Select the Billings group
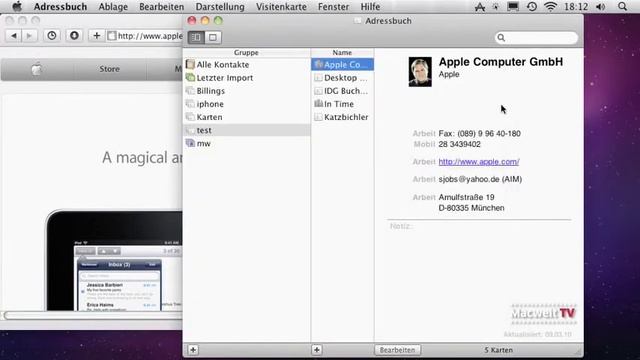Image resolution: width=640 pixels, height=360 pixels. [247, 91]
